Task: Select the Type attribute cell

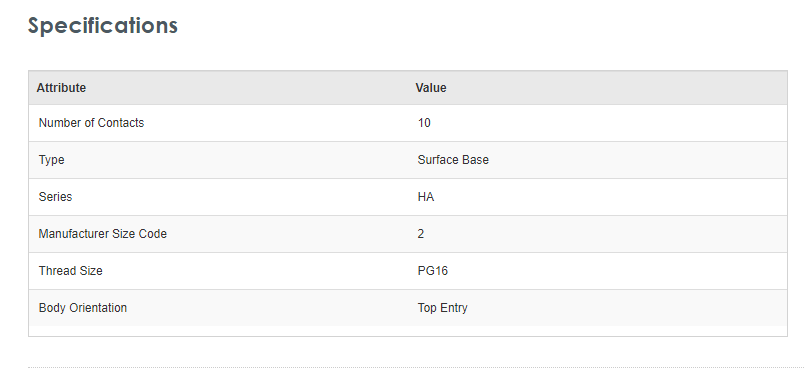Action: 51,160
